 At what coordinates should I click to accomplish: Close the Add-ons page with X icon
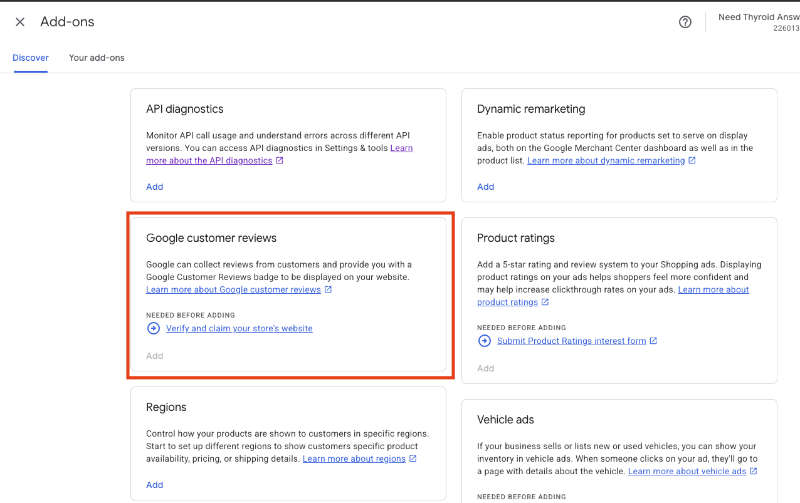pos(20,22)
